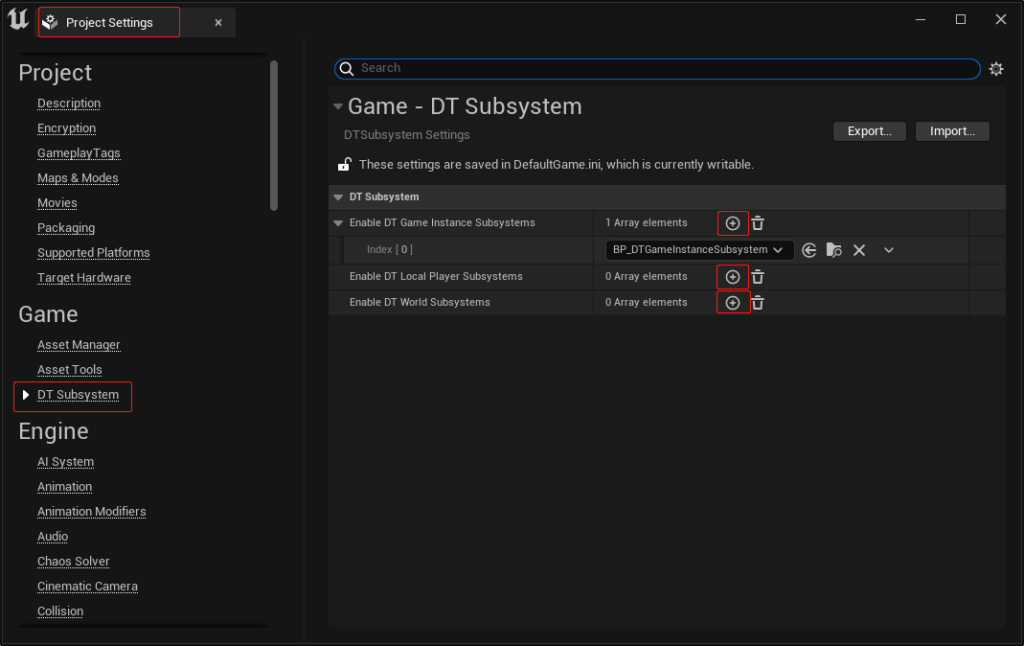Image resolution: width=1024 pixels, height=646 pixels.
Task: Browse to BP_DTGameInstanceSubsystem in Content Browser
Action: (834, 249)
